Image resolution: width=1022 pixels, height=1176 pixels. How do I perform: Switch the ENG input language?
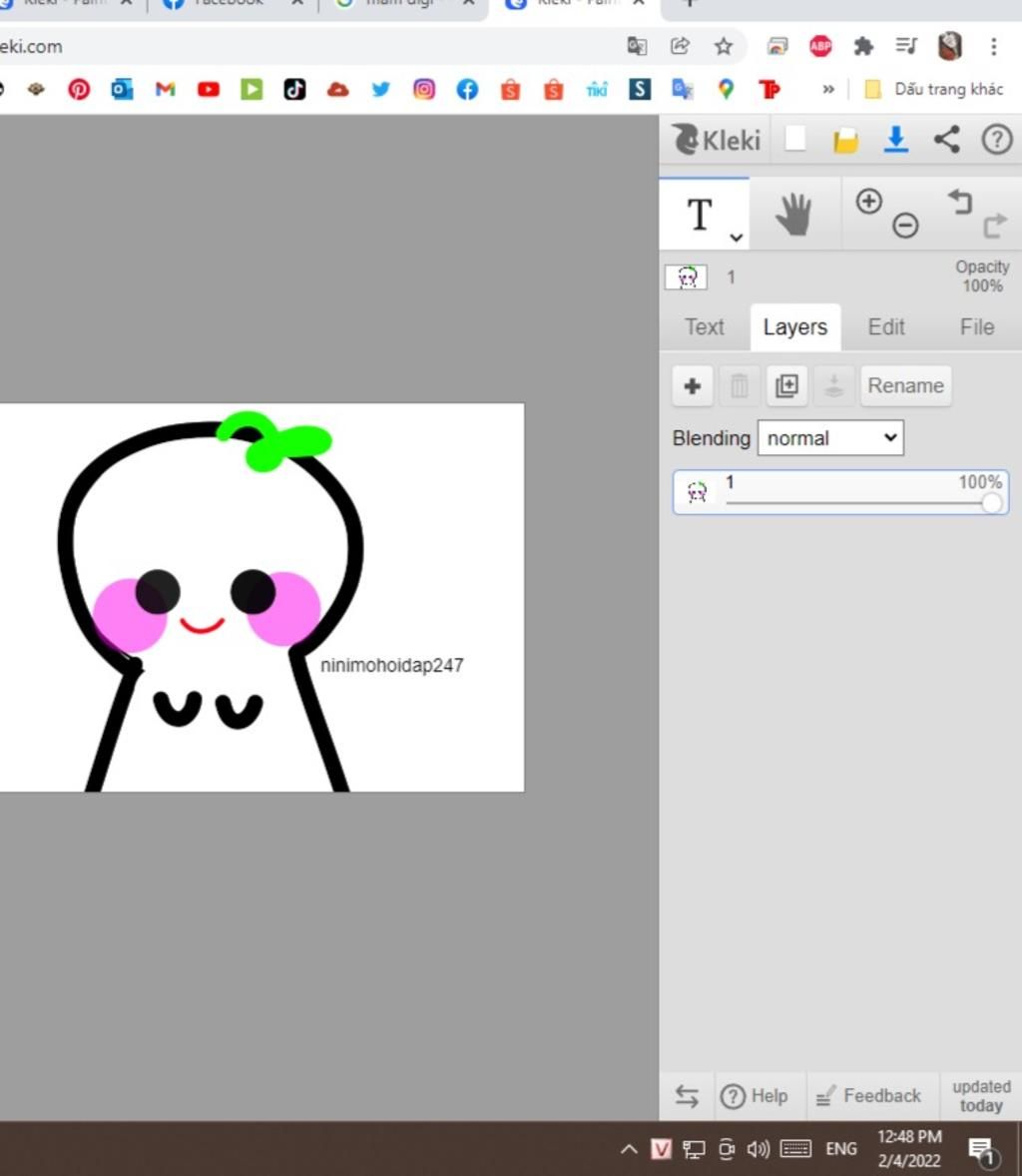pos(841,1149)
